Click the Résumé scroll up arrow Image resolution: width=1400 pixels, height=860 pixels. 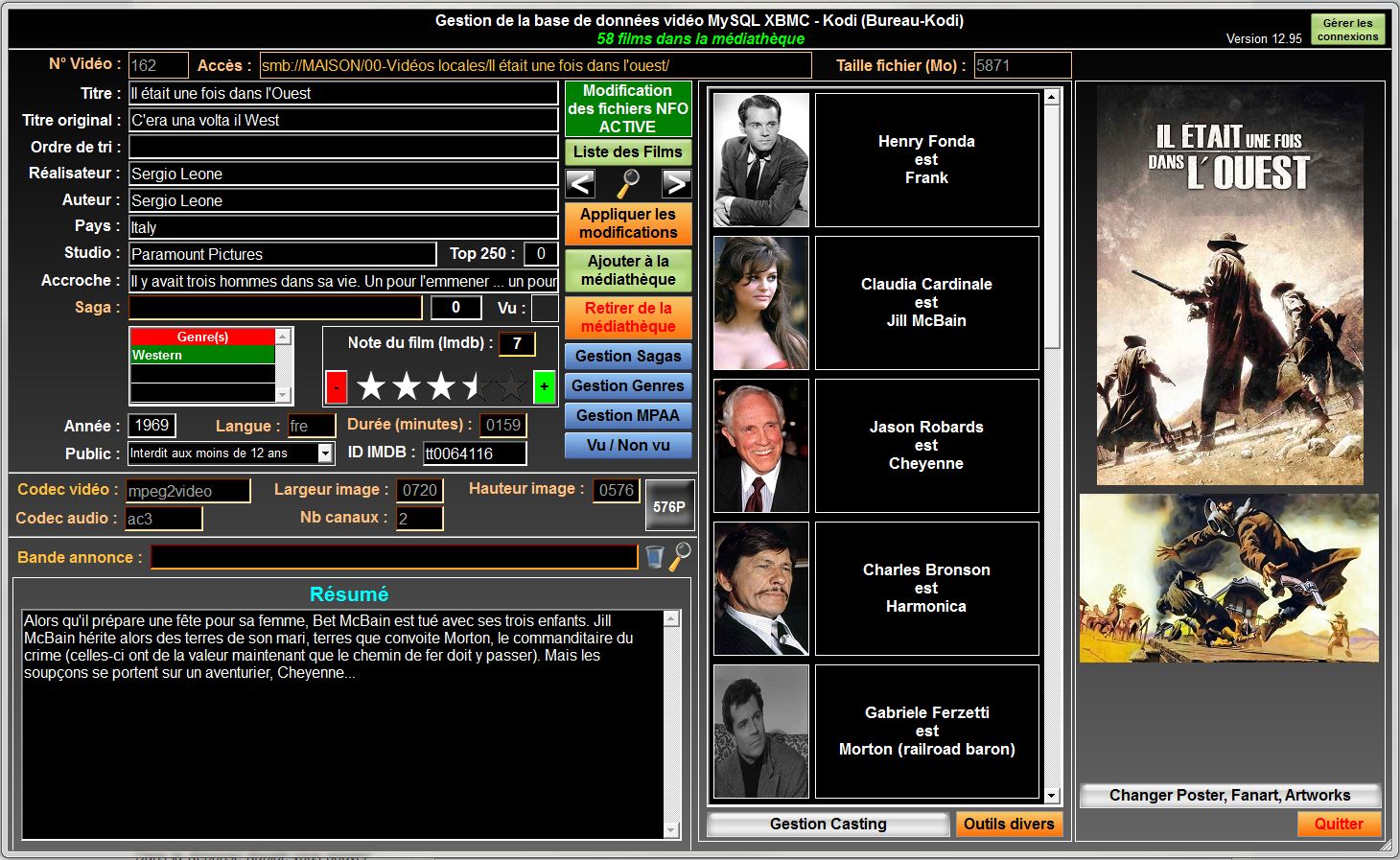pos(671,619)
